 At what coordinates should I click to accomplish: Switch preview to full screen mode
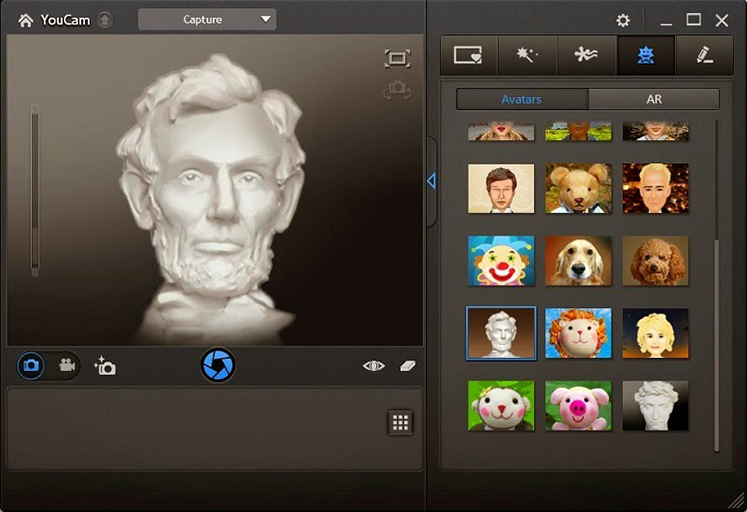coord(397,59)
